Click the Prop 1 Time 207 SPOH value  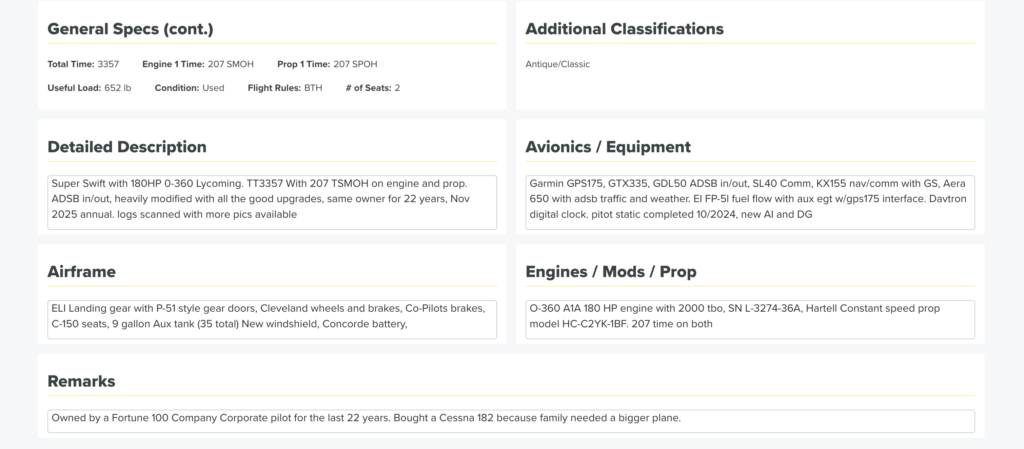coord(355,65)
